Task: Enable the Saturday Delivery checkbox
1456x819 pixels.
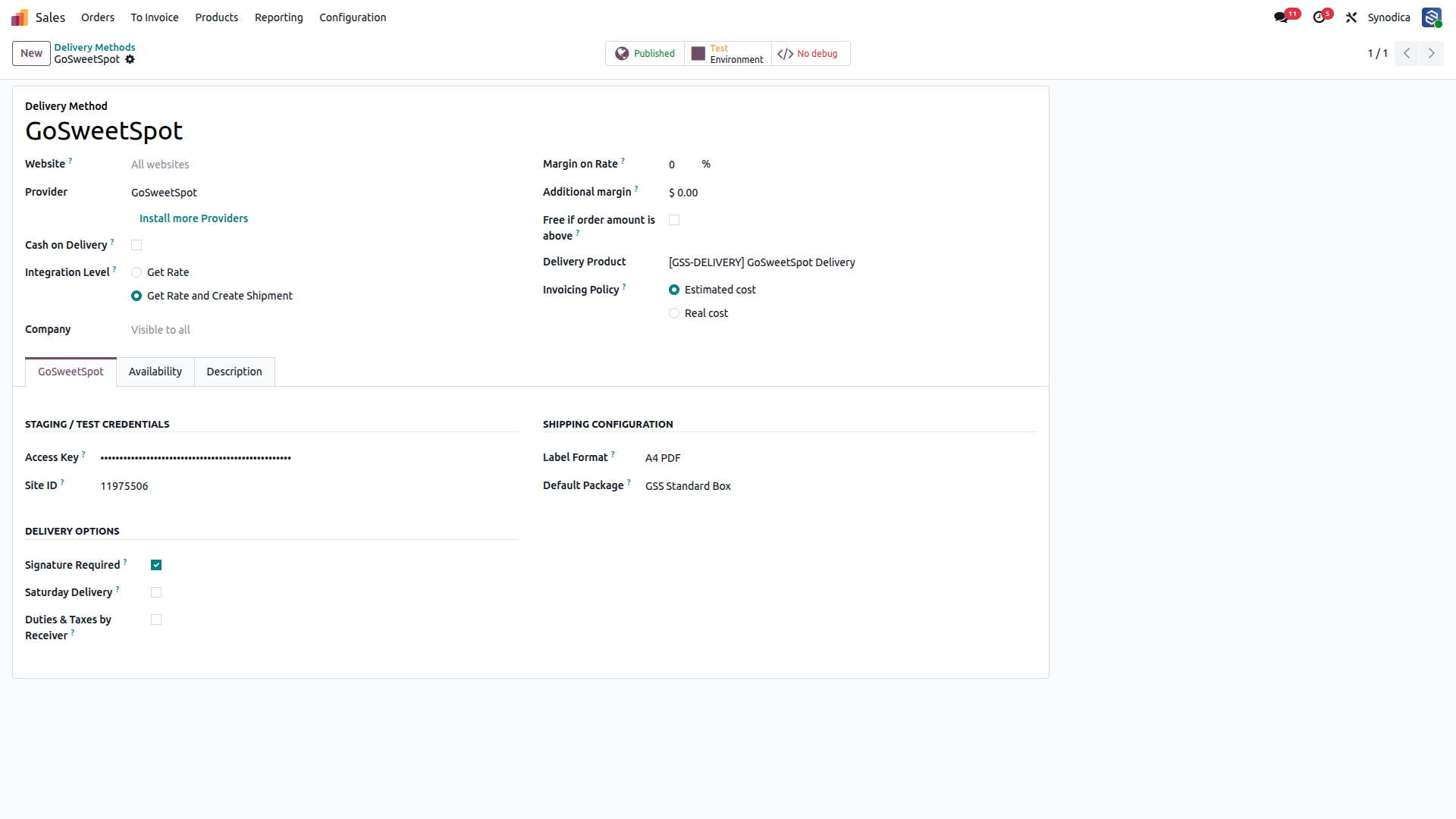Action: click(156, 592)
